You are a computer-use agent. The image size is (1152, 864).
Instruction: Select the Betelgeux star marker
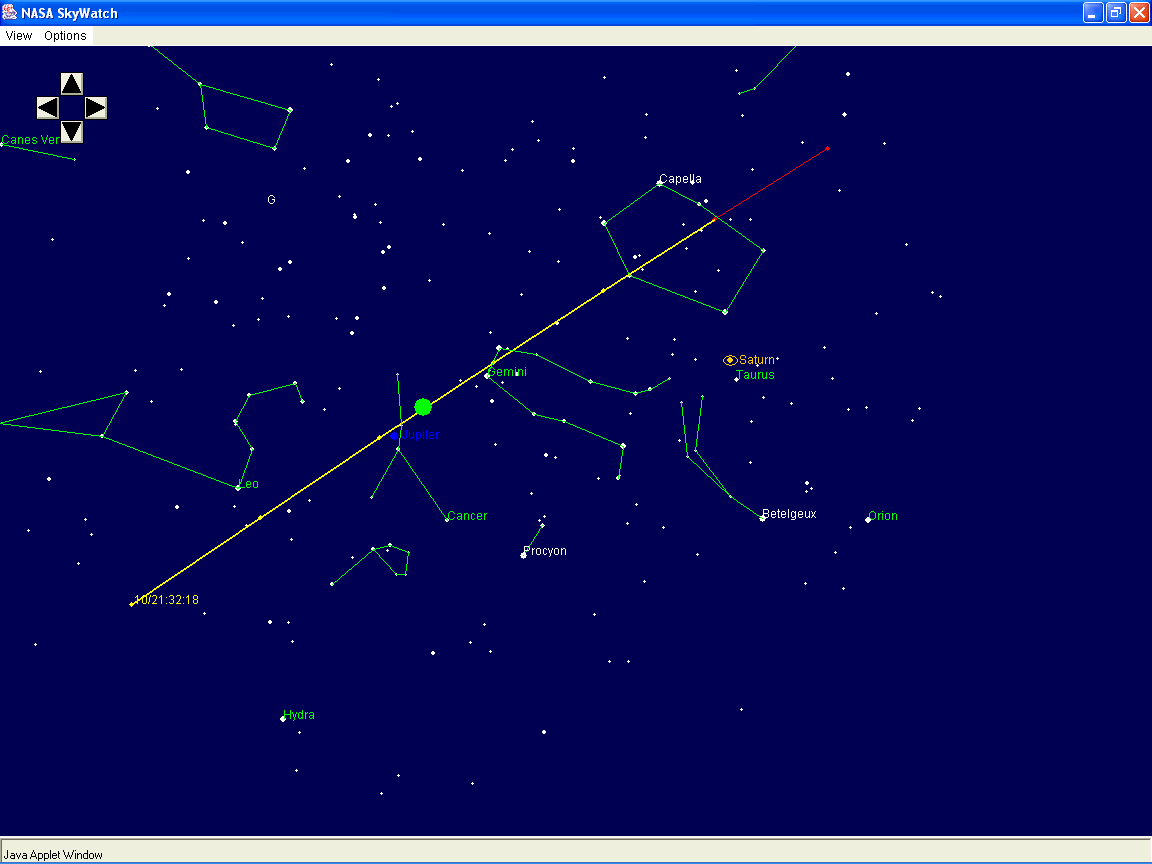click(762, 518)
